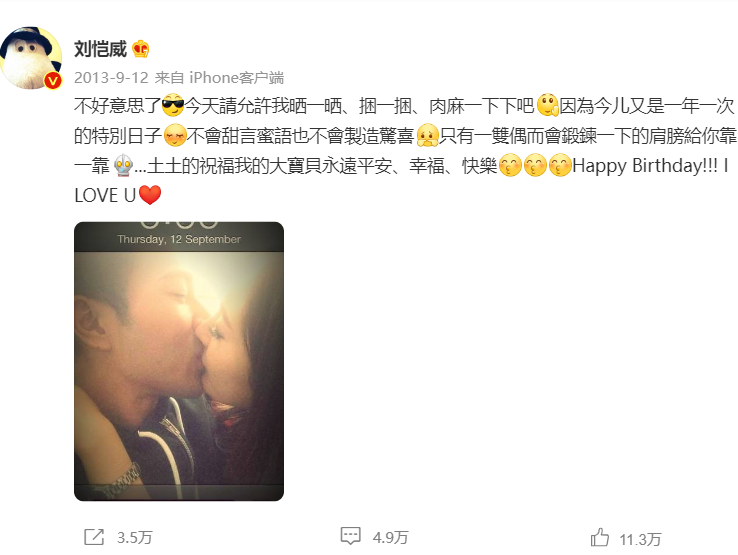This screenshot has height=555, width=738.
Task: Click the 4.9万 comment count
Action: click(x=390, y=538)
